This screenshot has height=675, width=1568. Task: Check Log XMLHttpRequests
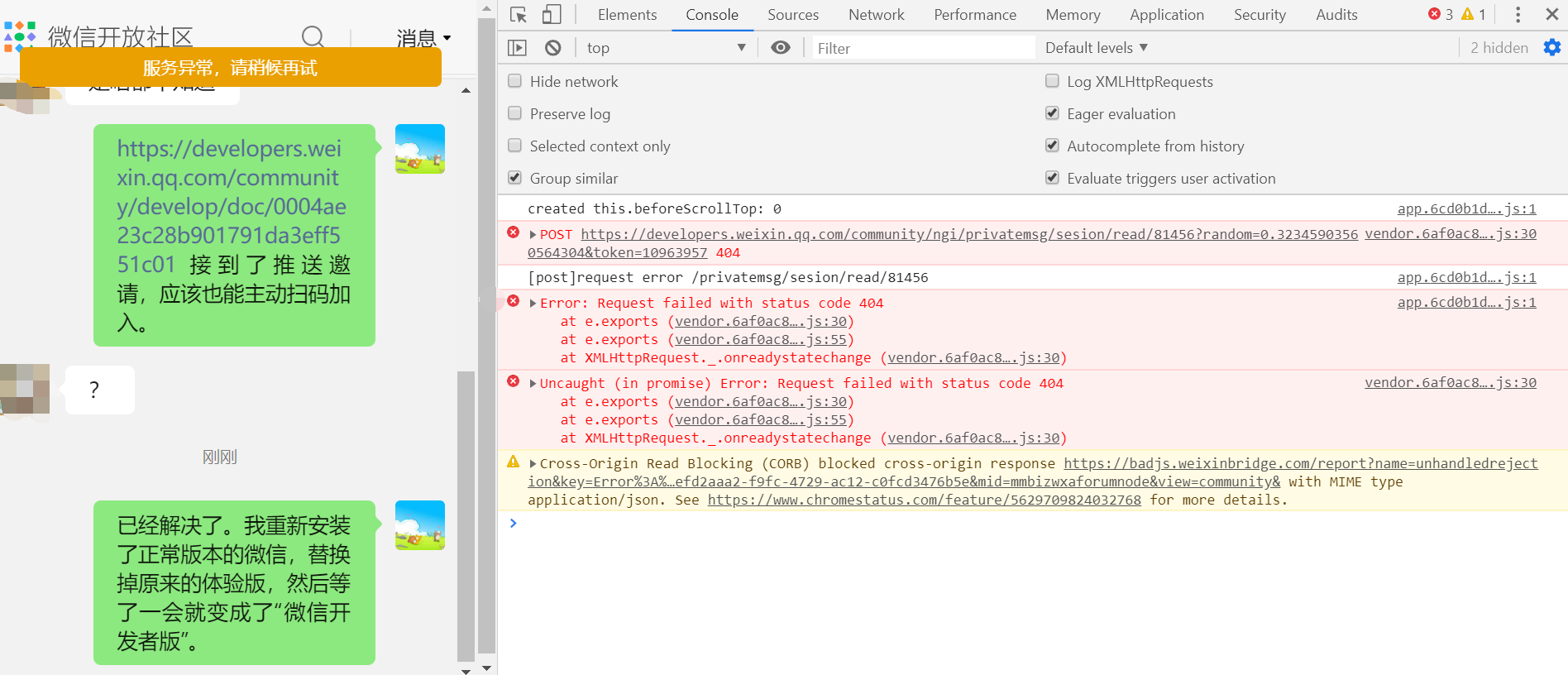pyautogui.click(x=1052, y=81)
